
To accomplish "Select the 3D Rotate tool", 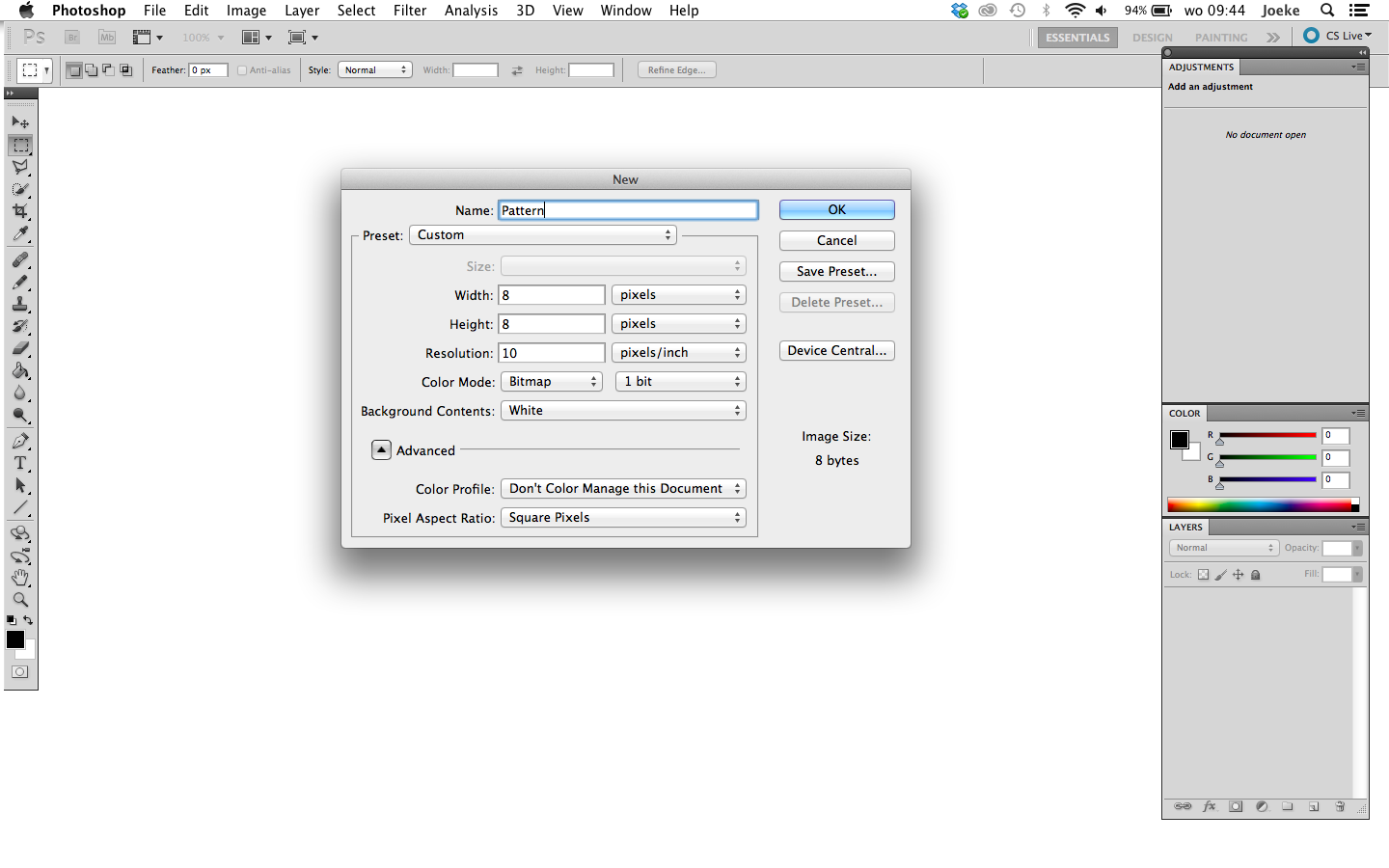I will click(x=20, y=533).
